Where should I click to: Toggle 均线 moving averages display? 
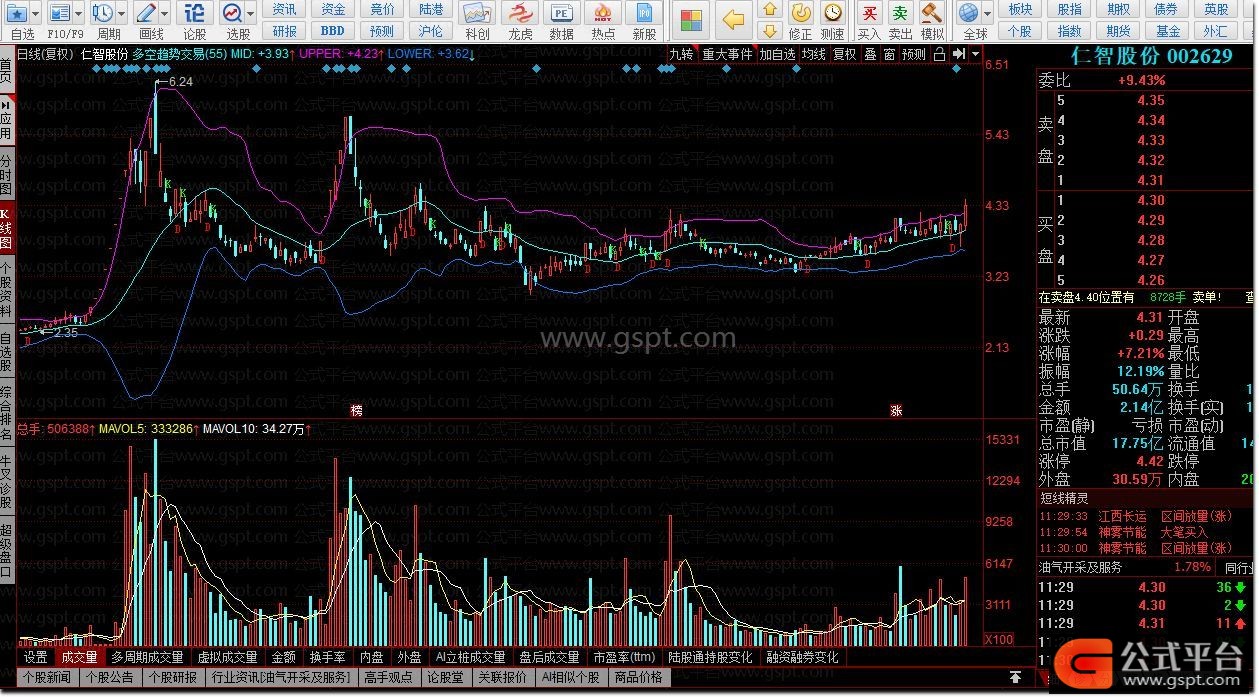[814, 54]
